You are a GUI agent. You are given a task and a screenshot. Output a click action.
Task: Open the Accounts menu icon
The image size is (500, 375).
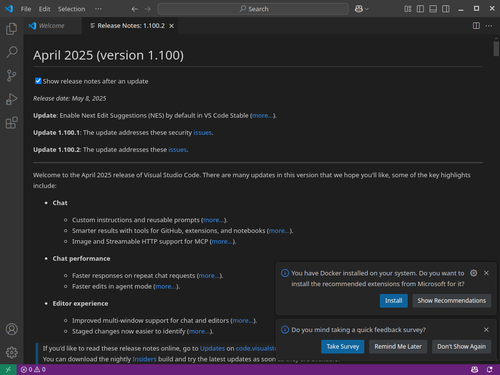[12, 329]
